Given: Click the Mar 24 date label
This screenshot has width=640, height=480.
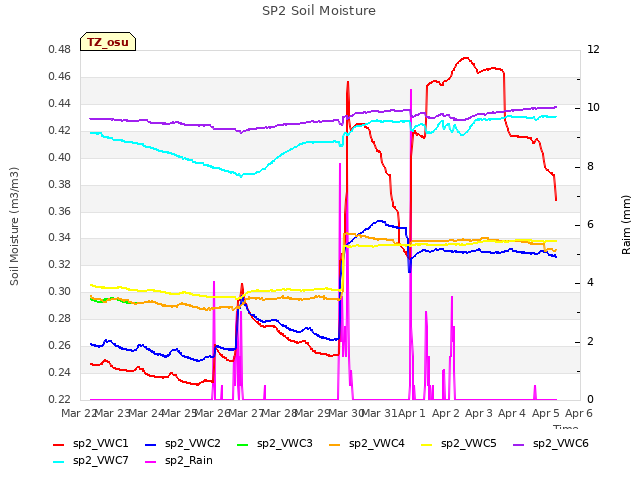Looking at the screenshot, I should click(146, 414).
